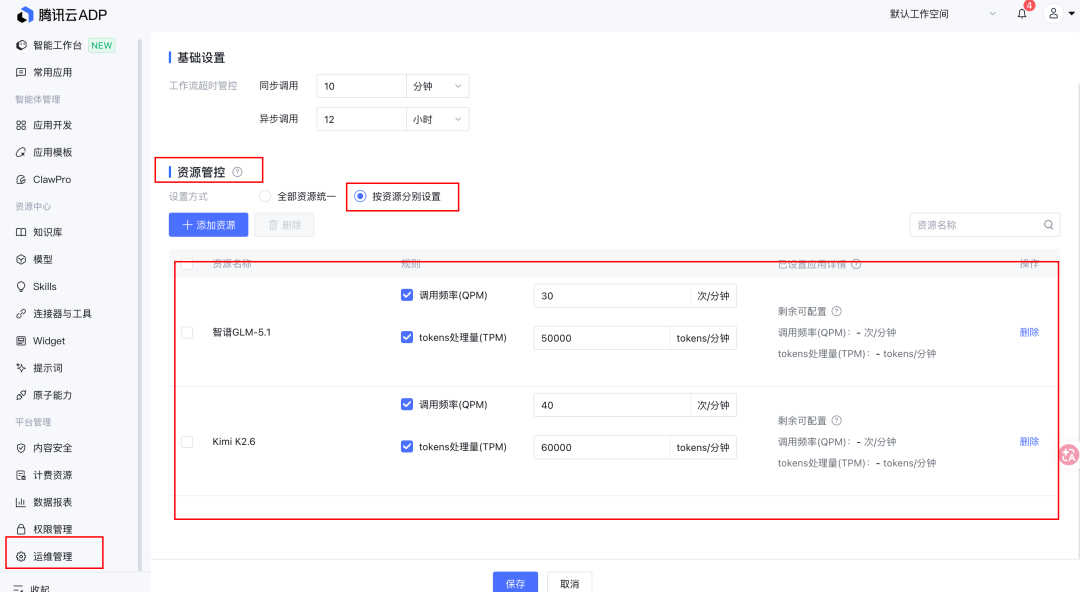Click the 同步调用 timeout value field

click(x=361, y=86)
